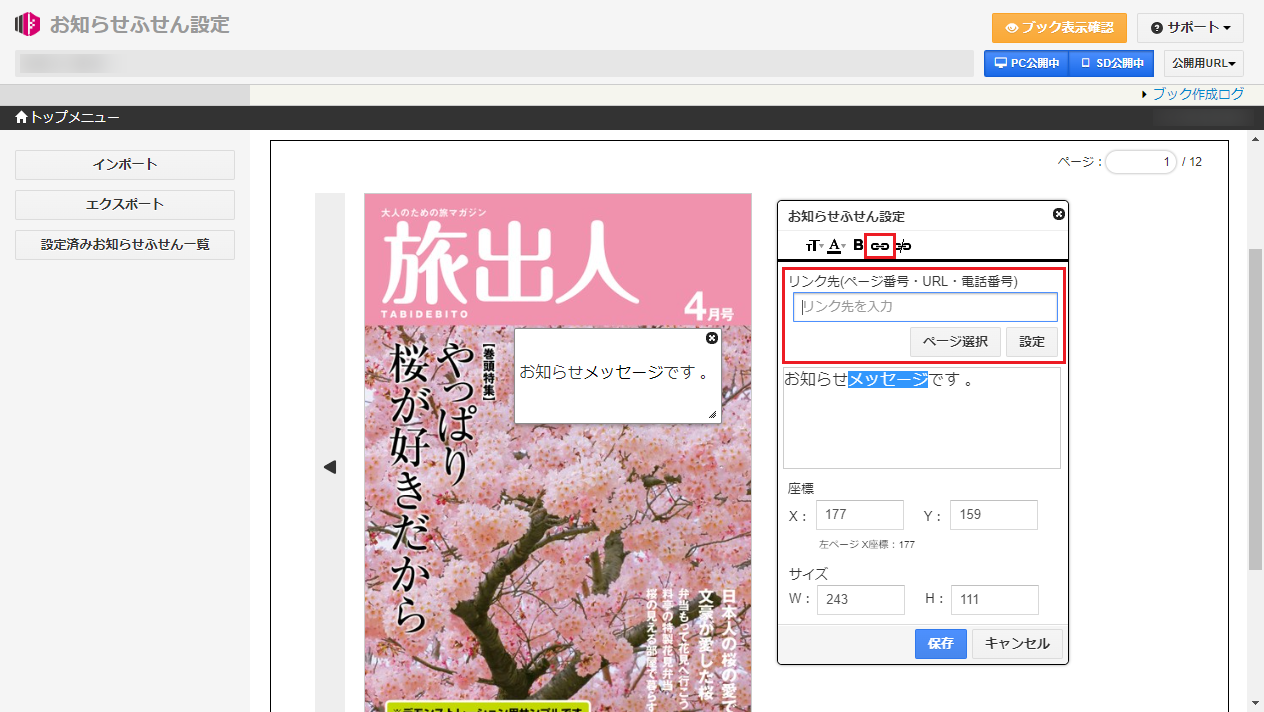
Task: Open the font size dropdown
Action: (814, 245)
